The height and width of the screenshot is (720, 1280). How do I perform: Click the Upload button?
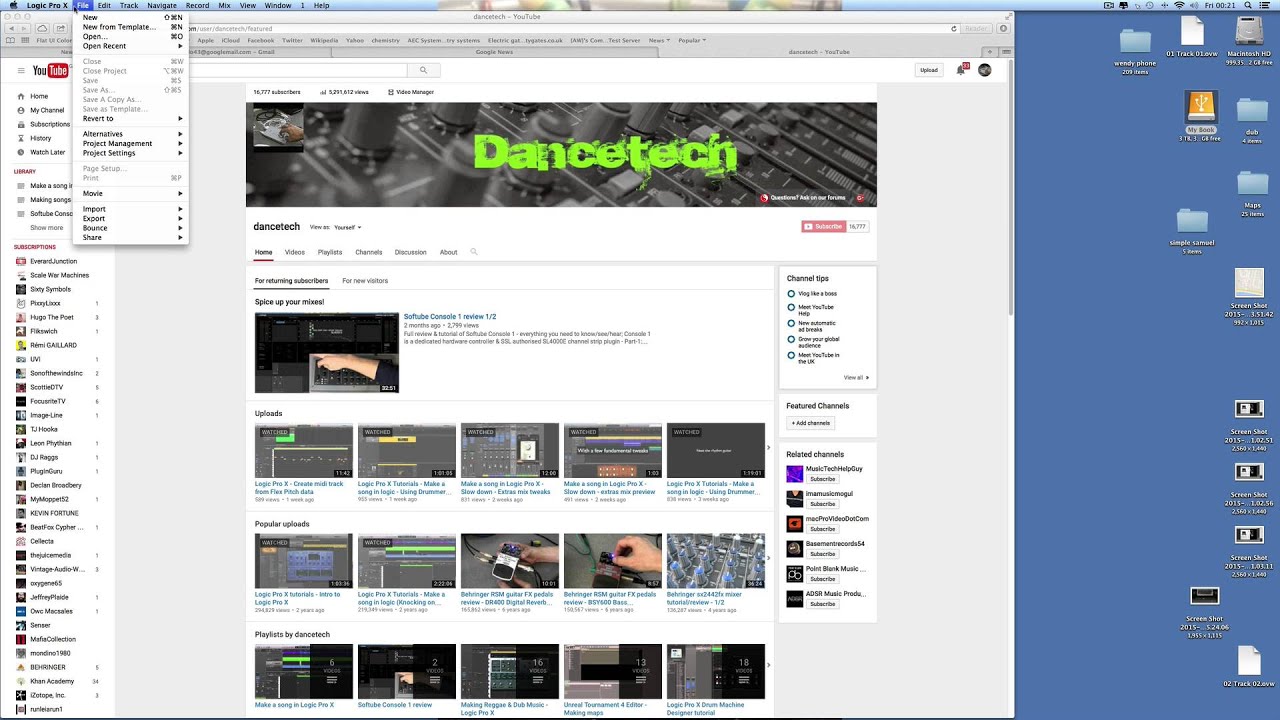point(929,70)
